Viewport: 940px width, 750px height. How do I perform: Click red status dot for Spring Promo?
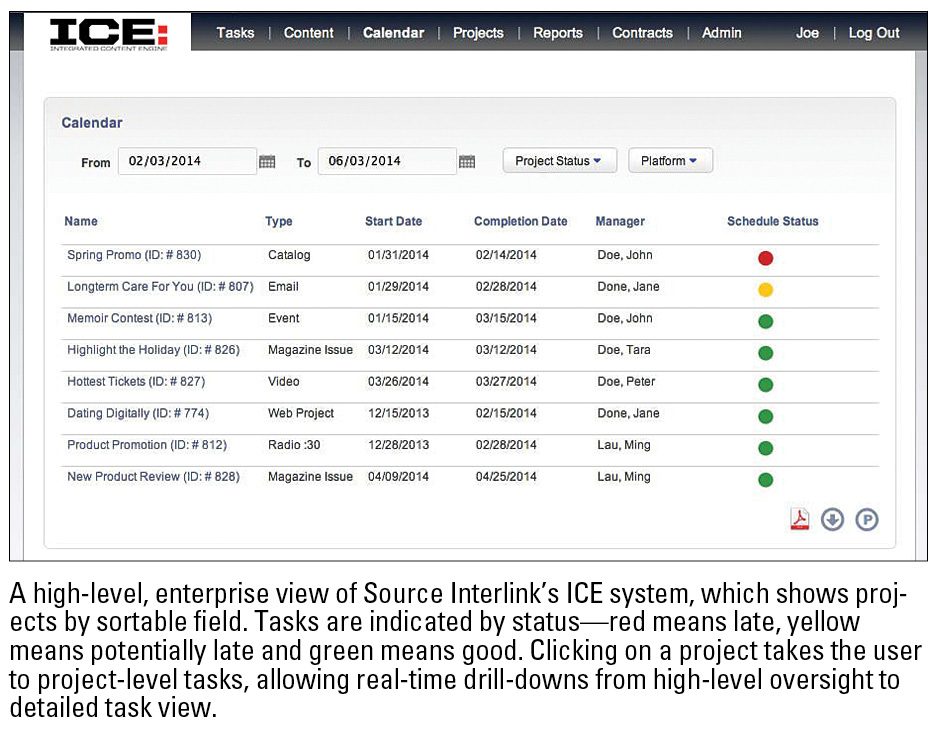(765, 258)
